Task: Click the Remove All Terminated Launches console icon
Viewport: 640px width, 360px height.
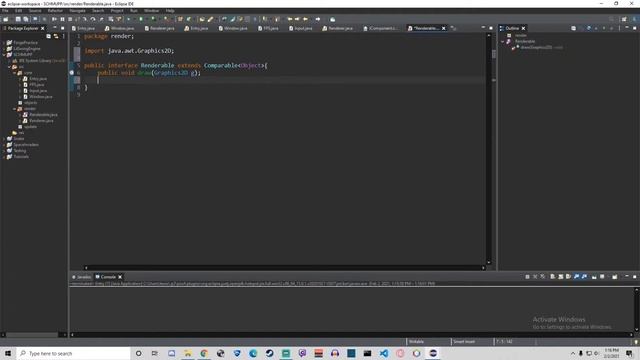Action: (x=542, y=277)
